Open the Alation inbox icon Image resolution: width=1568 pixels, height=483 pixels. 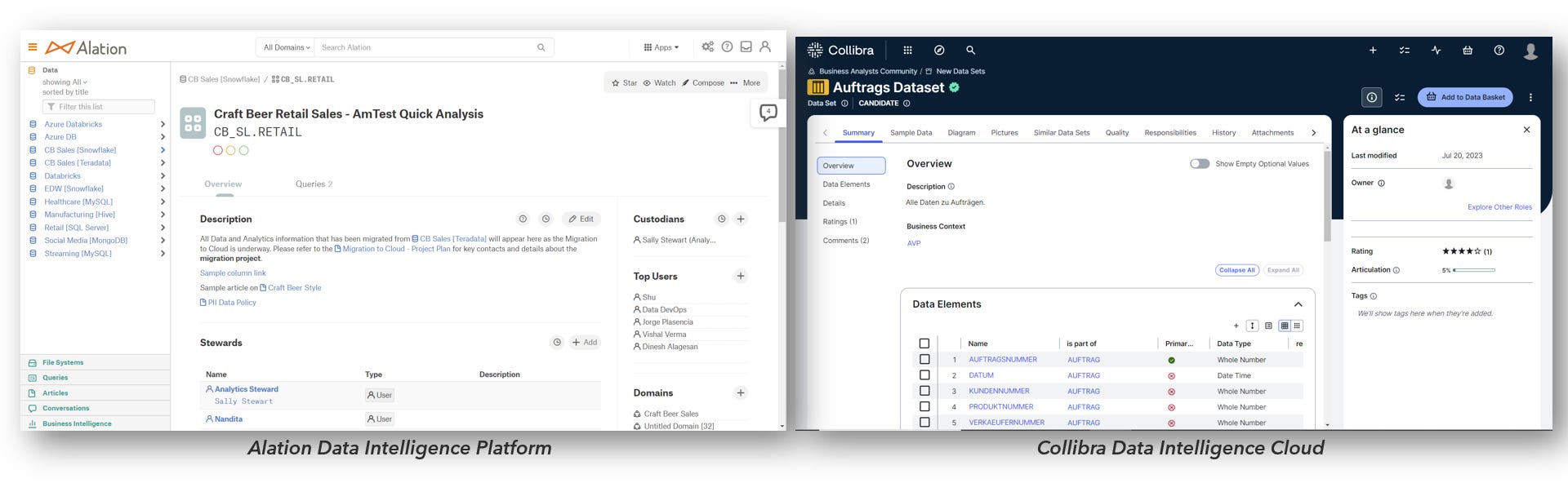pyautogui.click(x=746, y=47)
